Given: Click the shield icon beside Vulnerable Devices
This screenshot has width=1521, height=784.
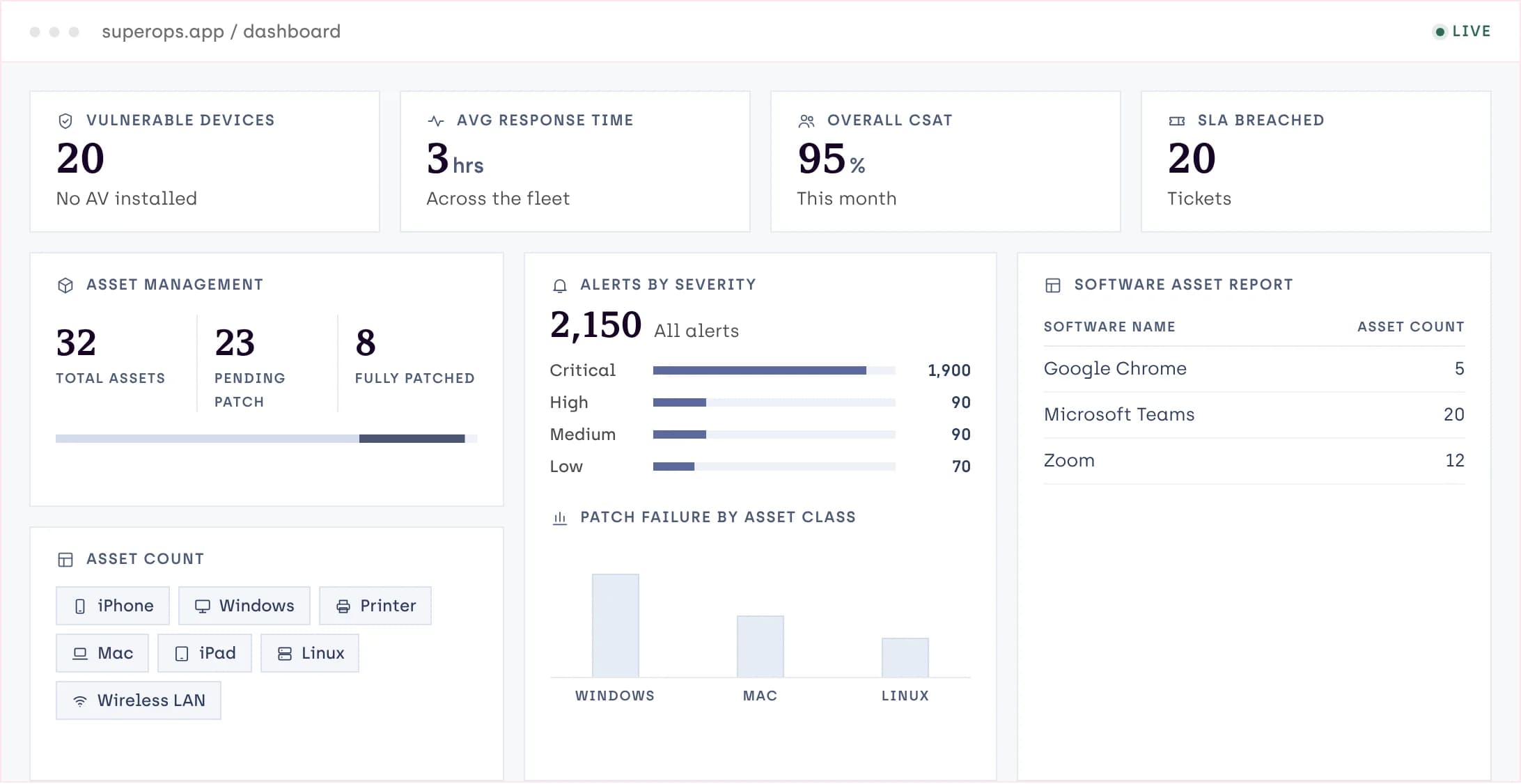Looking at the screenshot, I should (65, 121).
